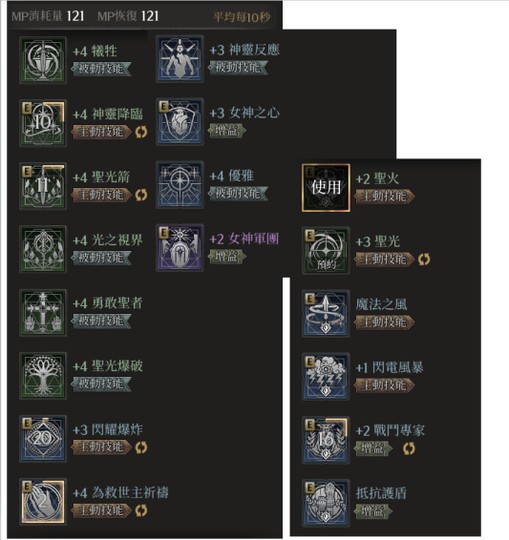Click the purple 女神軍團 skill icon

tap(179, 248)
